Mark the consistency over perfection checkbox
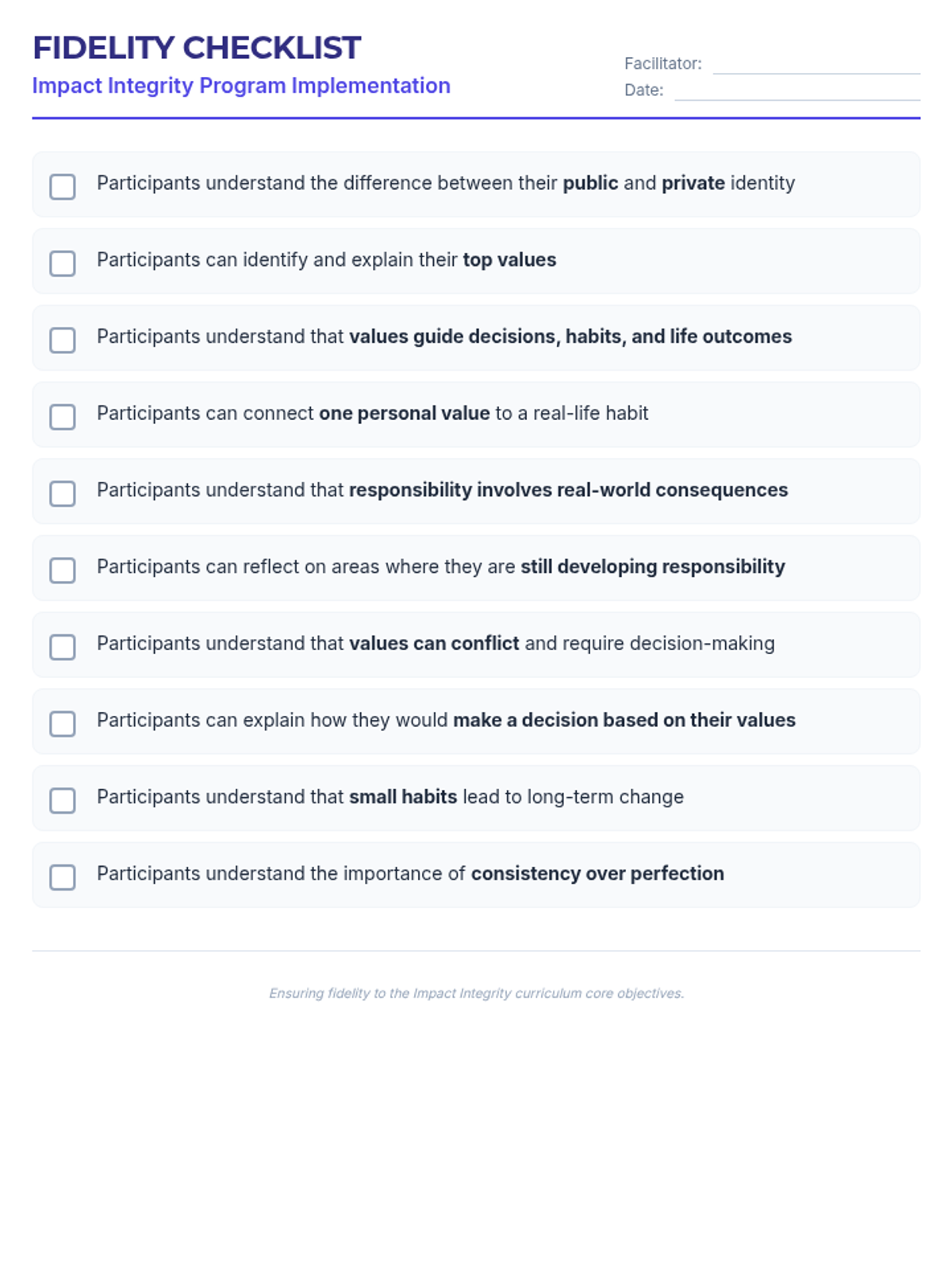952x1270 pixels. 63,877
